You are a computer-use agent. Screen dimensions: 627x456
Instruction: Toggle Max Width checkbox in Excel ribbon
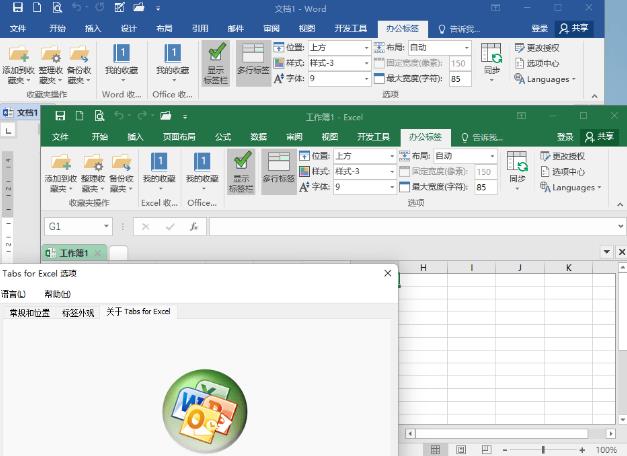(x=404, y=187)
